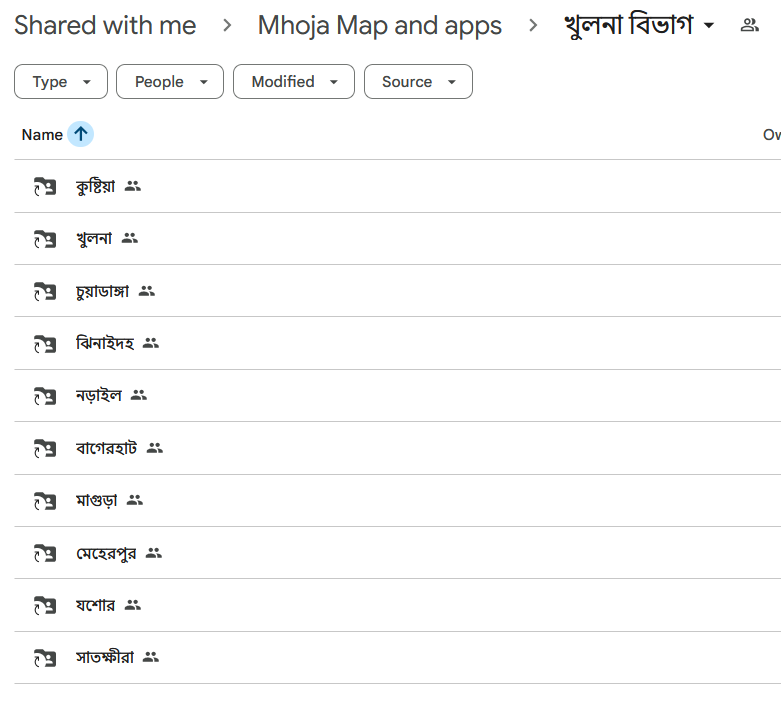Click the shared people icon beside বাগেরহাট
Screen dimensions: 781x714
154,448
